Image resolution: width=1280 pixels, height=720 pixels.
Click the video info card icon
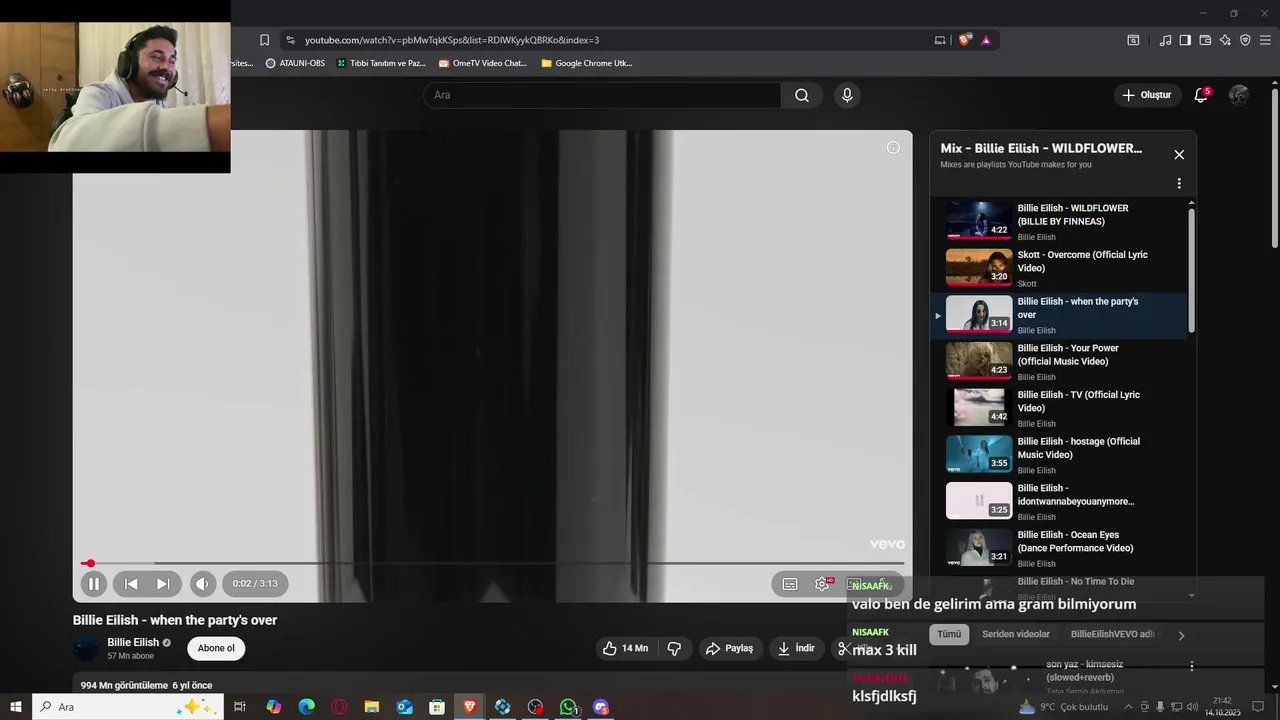click(x=893, y=147)
